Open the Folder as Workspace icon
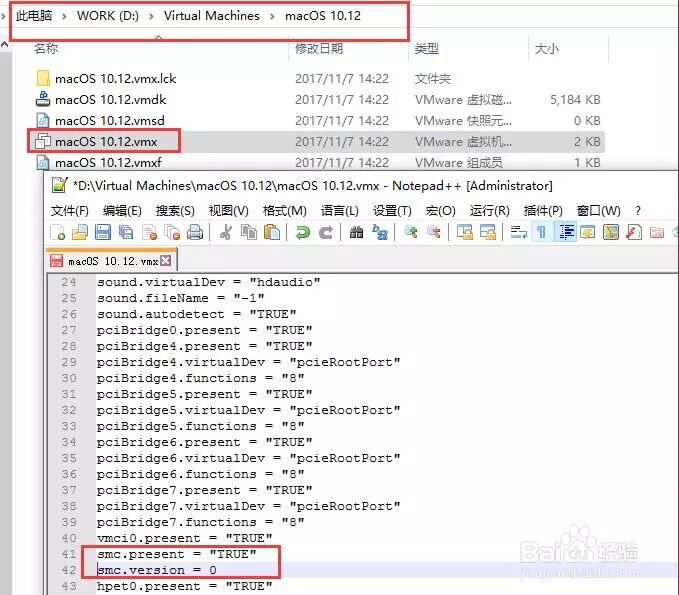Viewport: 679px width, 595px height. click(657, 233)
